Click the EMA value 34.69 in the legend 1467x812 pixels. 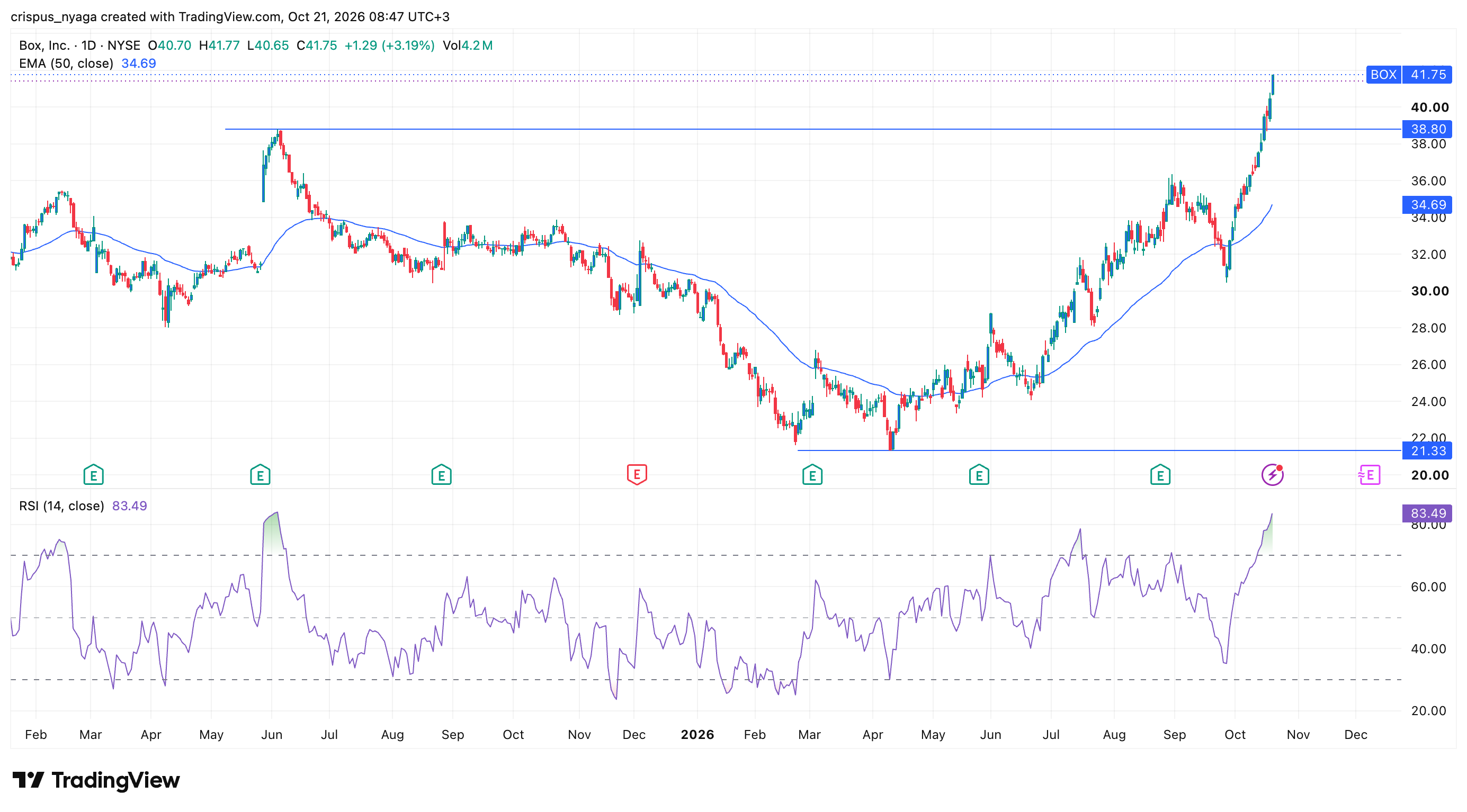click(138, 63)
